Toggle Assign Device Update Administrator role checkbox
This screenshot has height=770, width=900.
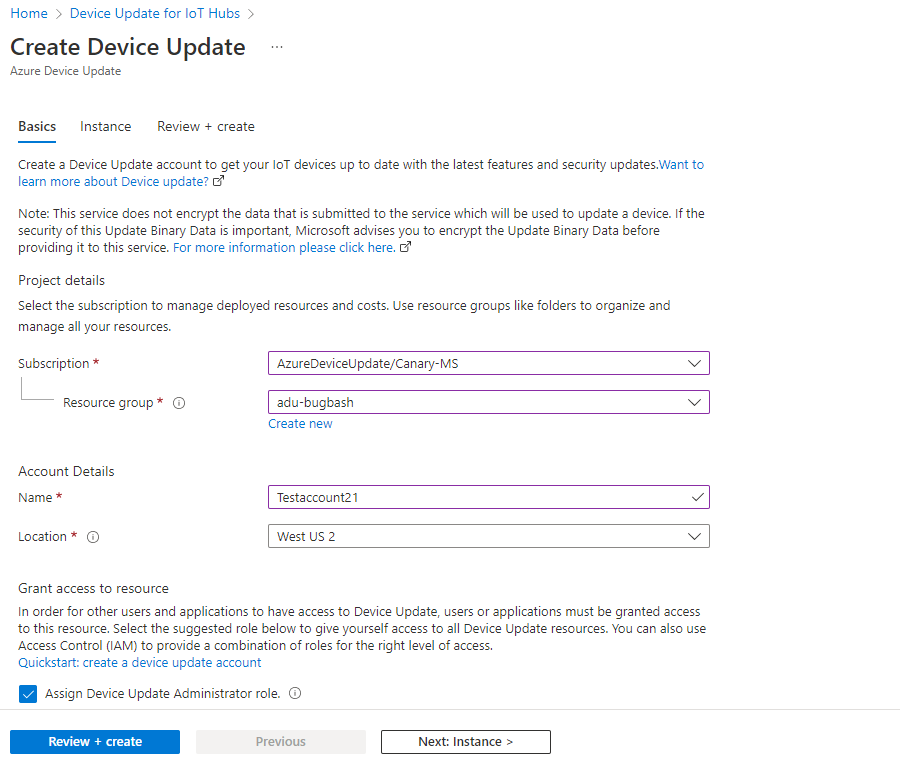pyautogui.click(x=28, y=694)
